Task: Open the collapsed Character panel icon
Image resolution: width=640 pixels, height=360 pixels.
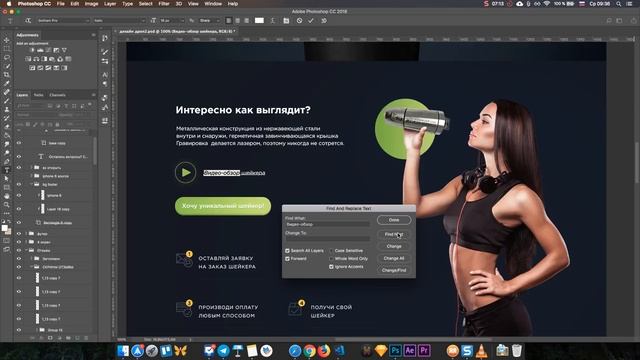Action: (x=105, y=75)
